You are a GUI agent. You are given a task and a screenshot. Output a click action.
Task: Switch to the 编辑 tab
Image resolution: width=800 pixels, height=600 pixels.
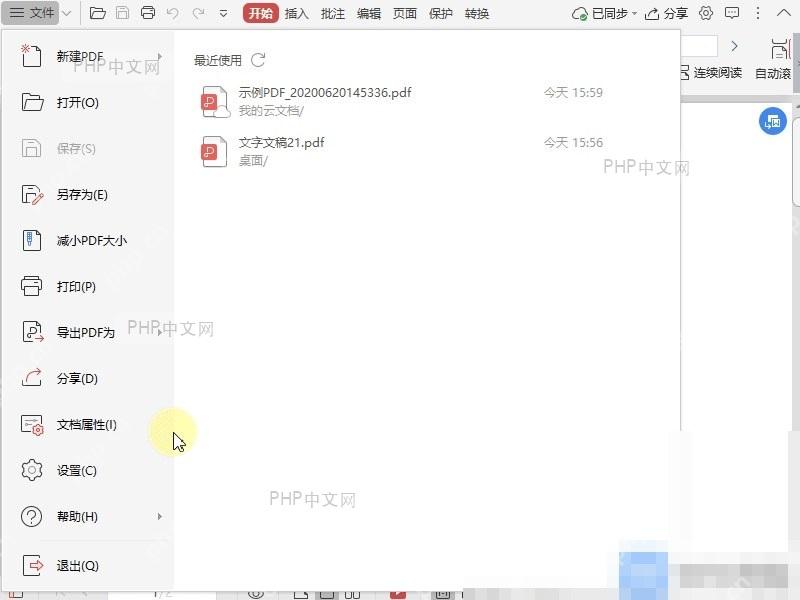click(369, 14)
